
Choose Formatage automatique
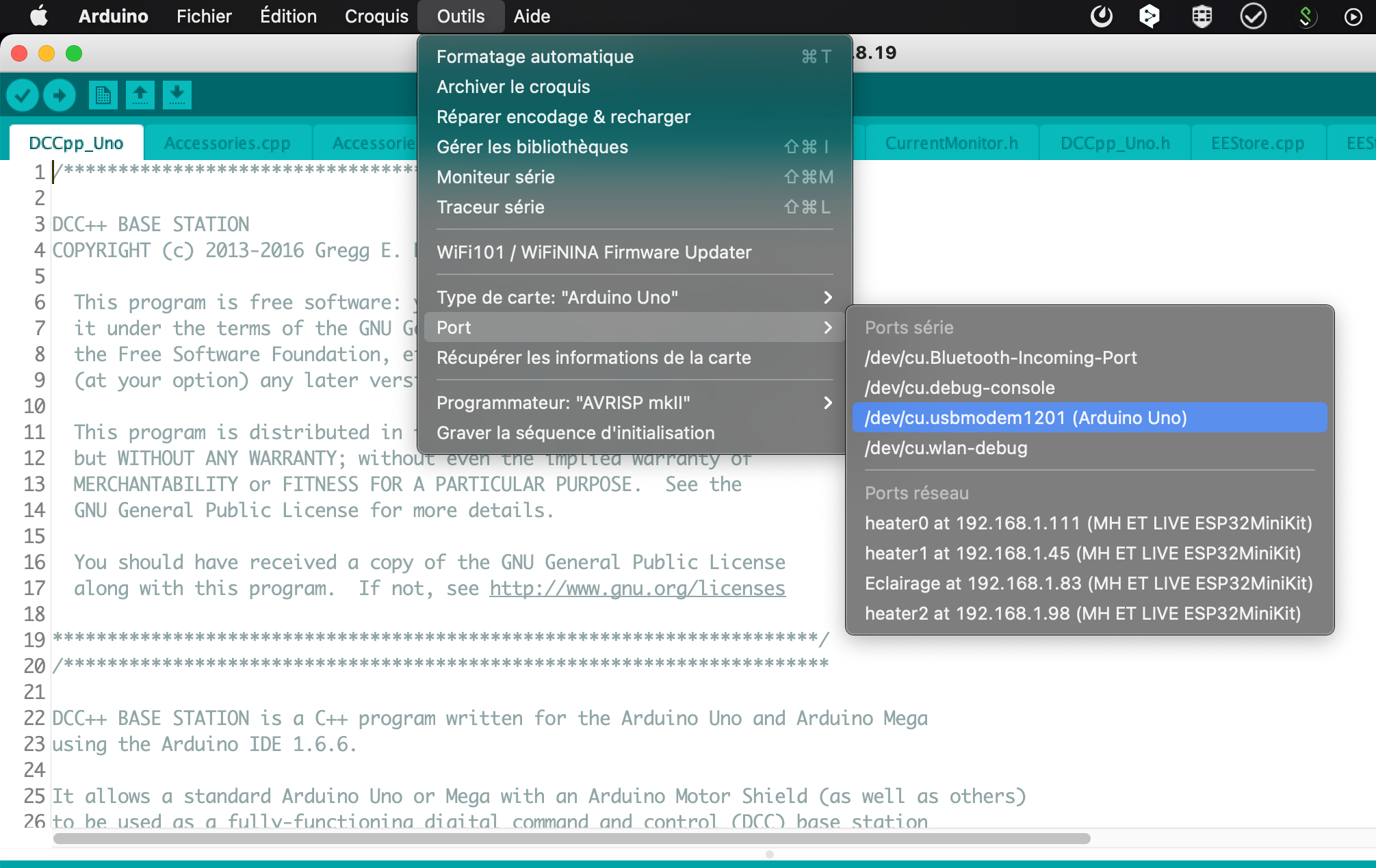click(634, 57)
